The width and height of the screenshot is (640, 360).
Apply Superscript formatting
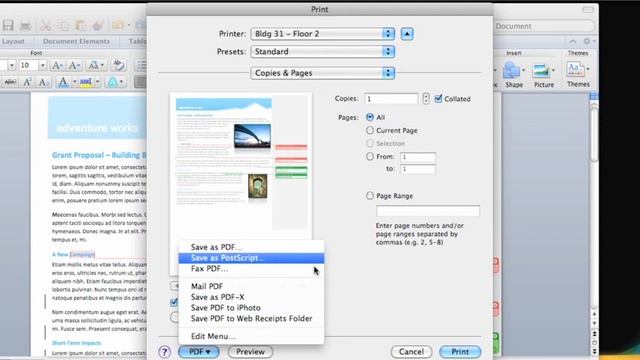[27, 82]
